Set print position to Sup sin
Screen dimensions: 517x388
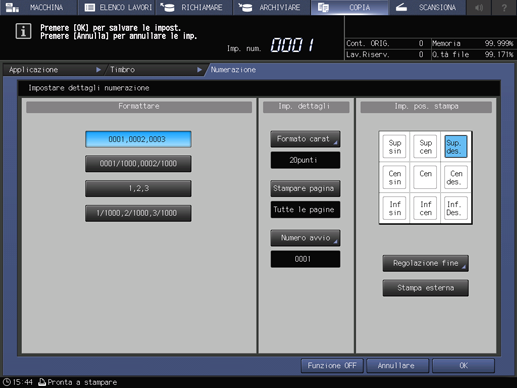pyautogui.click(x=394, y=147)
